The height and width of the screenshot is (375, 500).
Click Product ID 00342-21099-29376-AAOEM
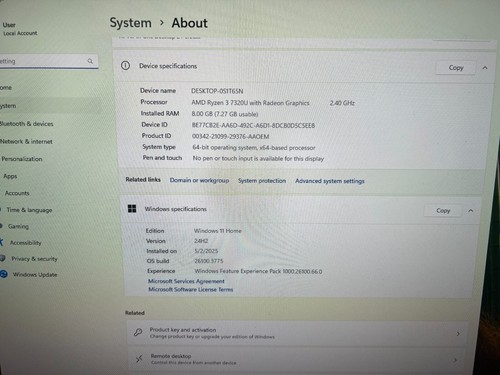[x=231, y=136]
